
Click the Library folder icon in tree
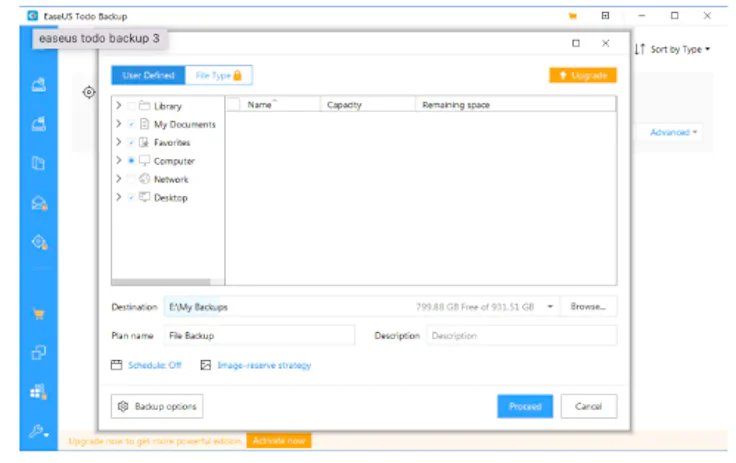point(145,106)
